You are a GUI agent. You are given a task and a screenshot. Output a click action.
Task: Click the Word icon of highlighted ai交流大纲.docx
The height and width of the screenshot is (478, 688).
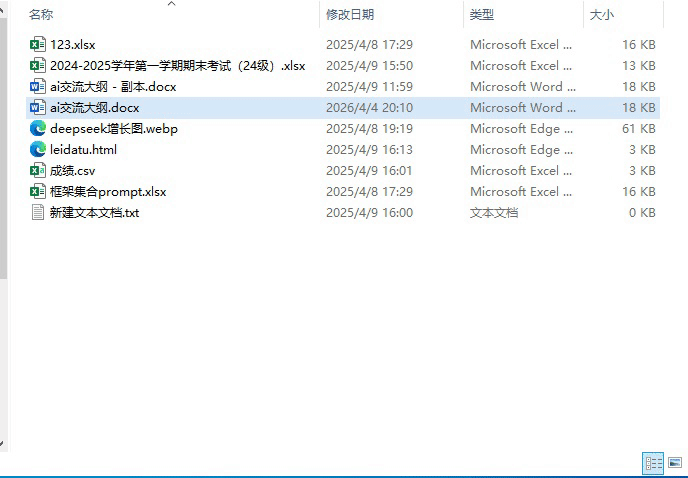(x=38, y=108)
